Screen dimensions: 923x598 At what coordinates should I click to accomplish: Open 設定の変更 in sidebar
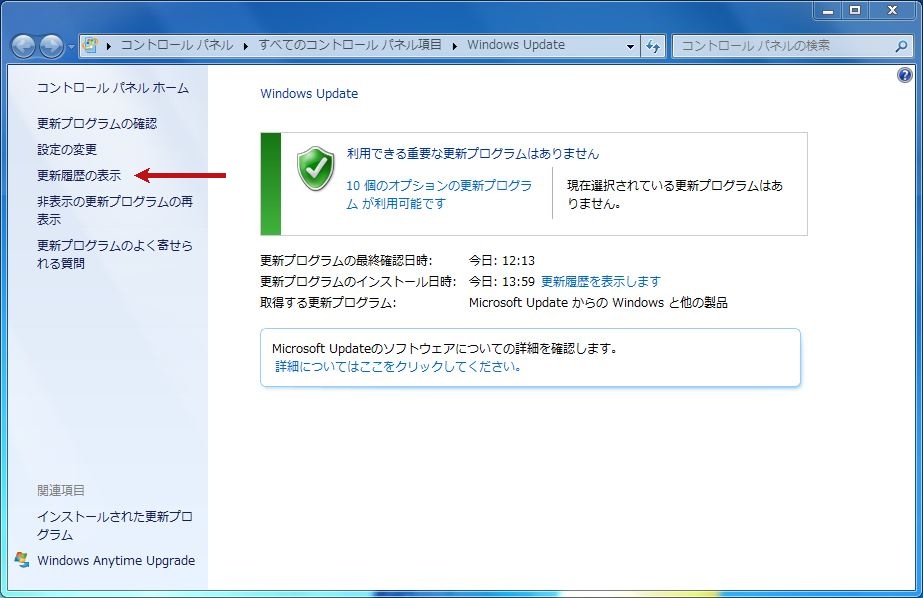[67, 150]
